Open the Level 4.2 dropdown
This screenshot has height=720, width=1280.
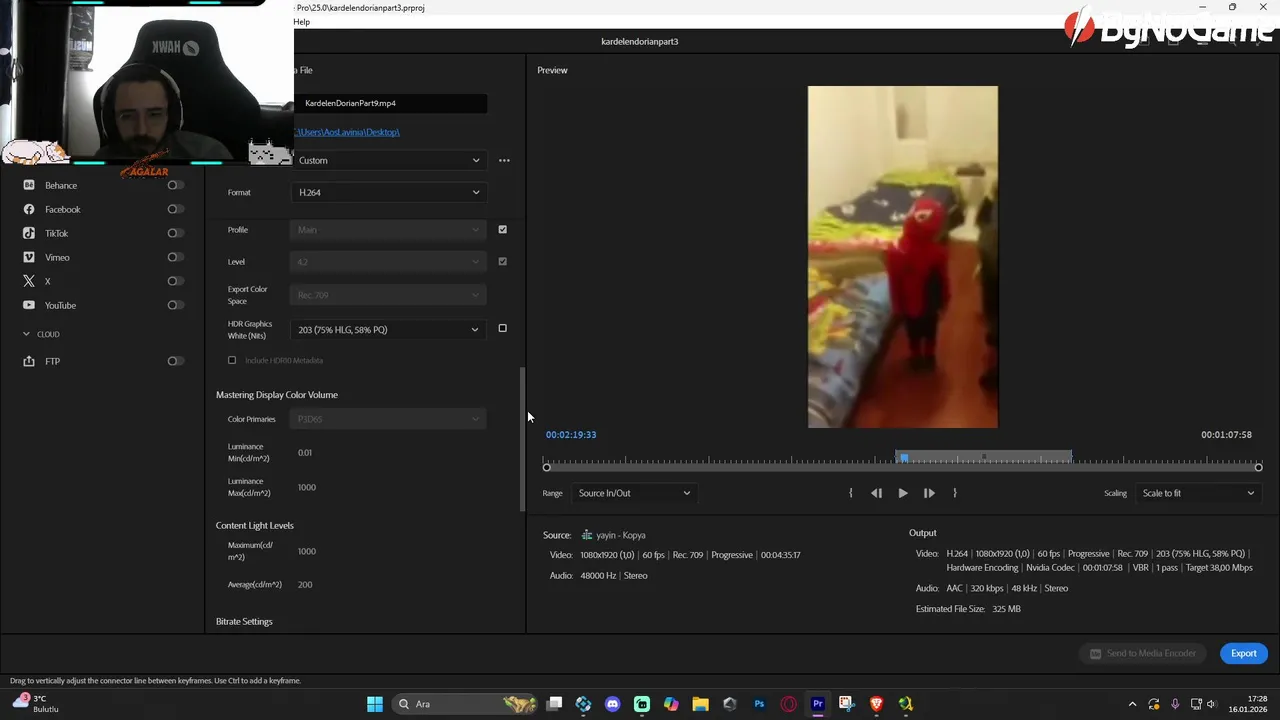pyautogui.click(x=389, y=262)
